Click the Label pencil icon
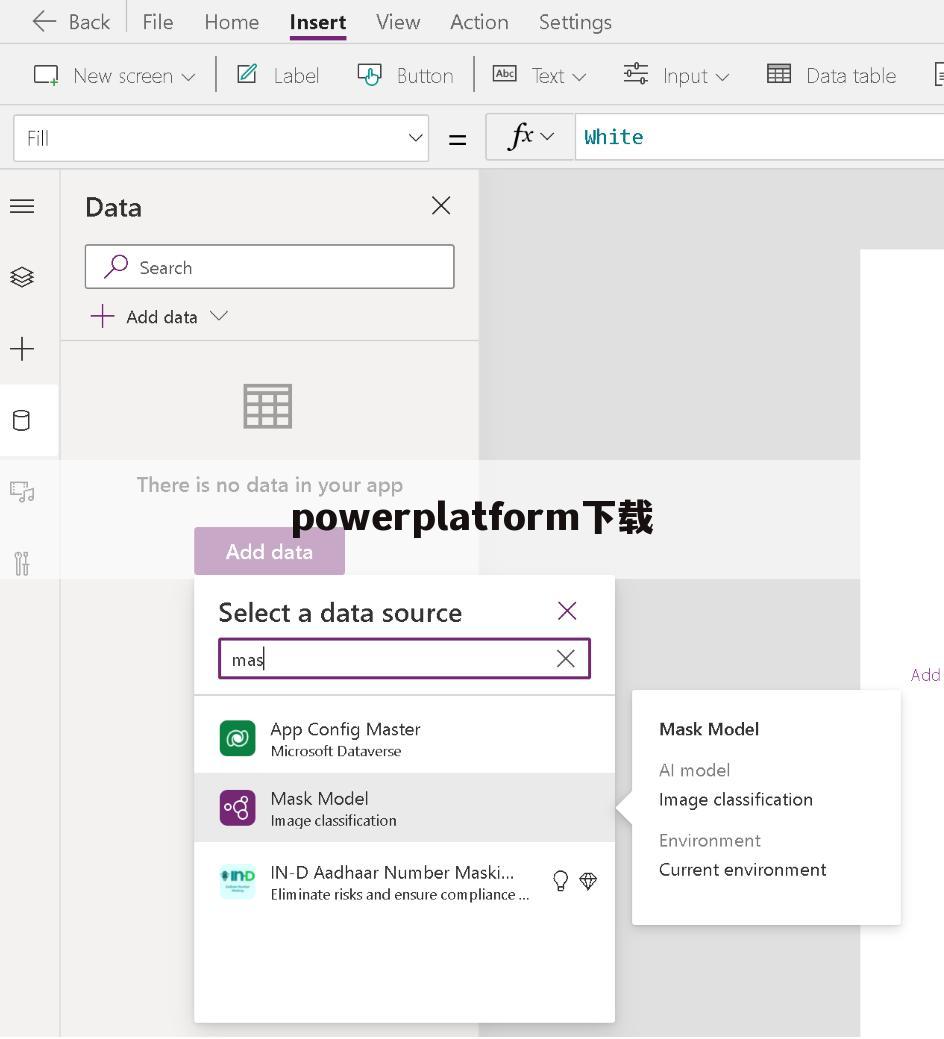 [x=247, y=73]
